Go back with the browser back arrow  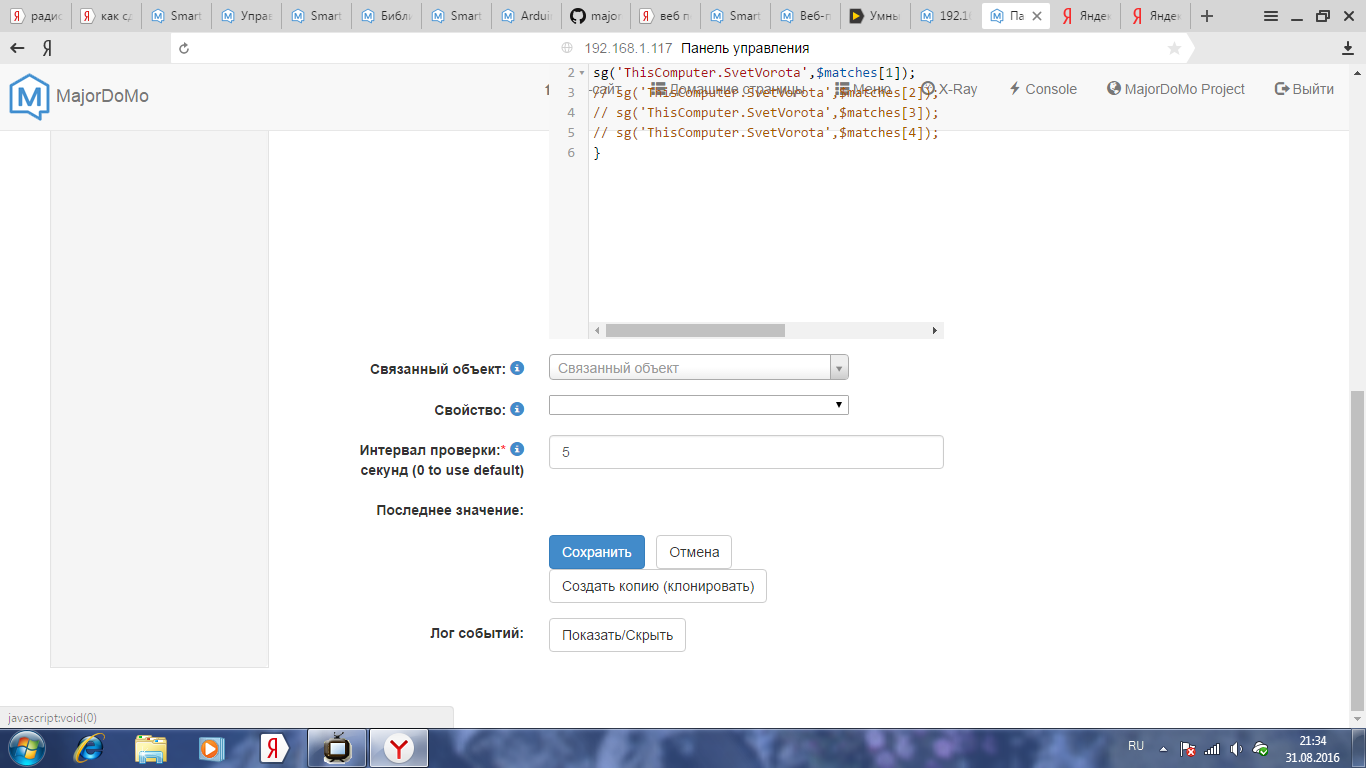tap(18, 48)
